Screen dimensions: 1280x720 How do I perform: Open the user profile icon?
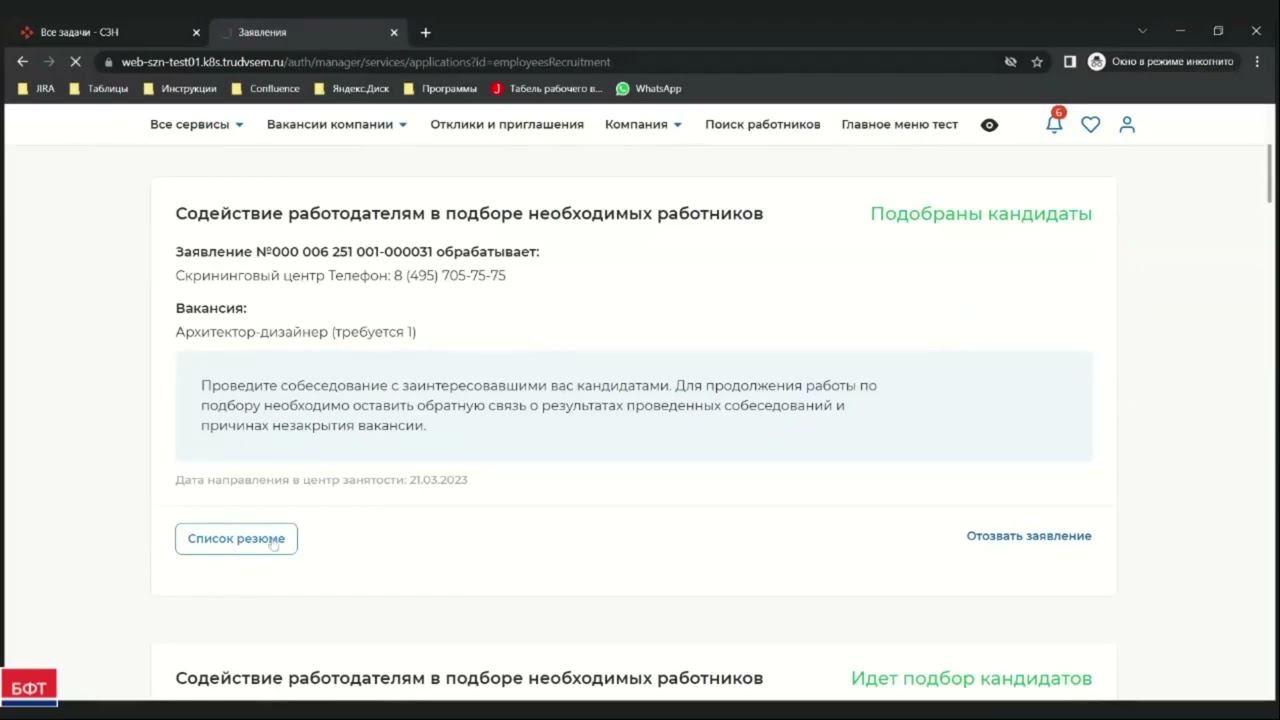(x=1127, y=125)
